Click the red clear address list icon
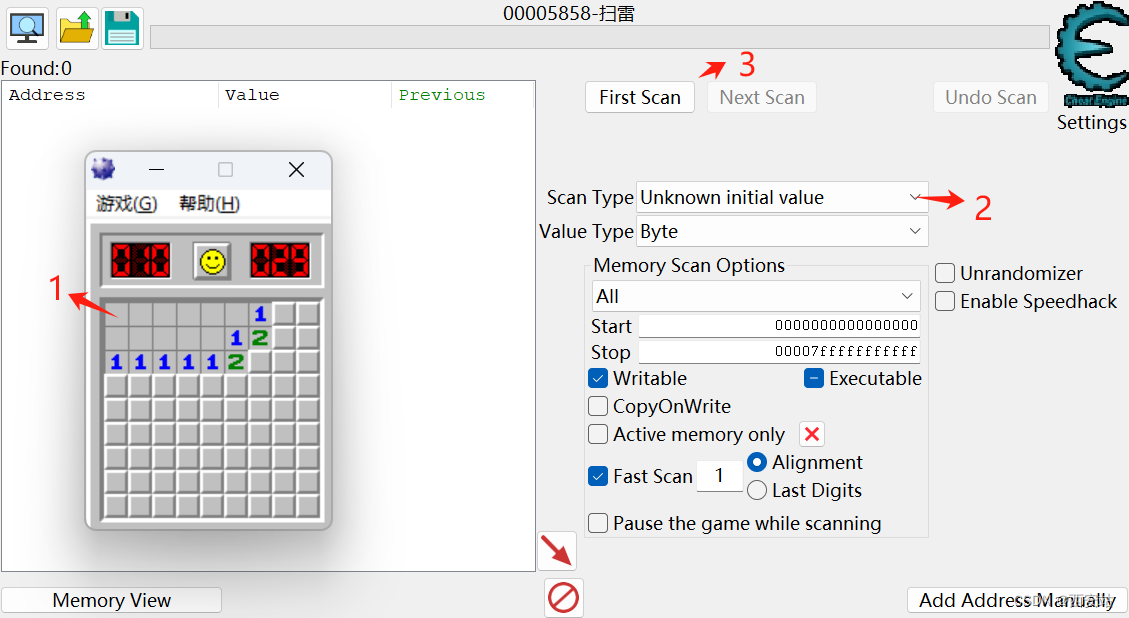 563,598
